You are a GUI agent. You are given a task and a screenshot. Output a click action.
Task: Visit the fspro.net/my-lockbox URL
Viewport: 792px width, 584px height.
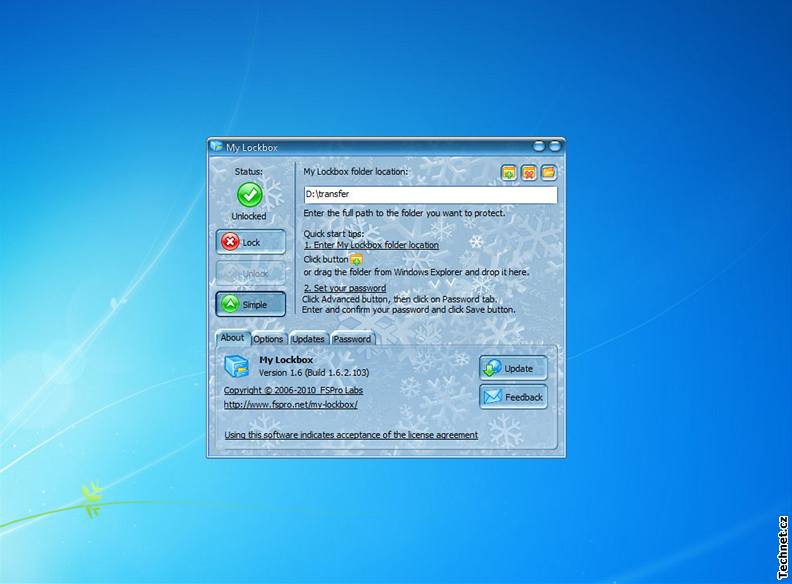(291, 405)
